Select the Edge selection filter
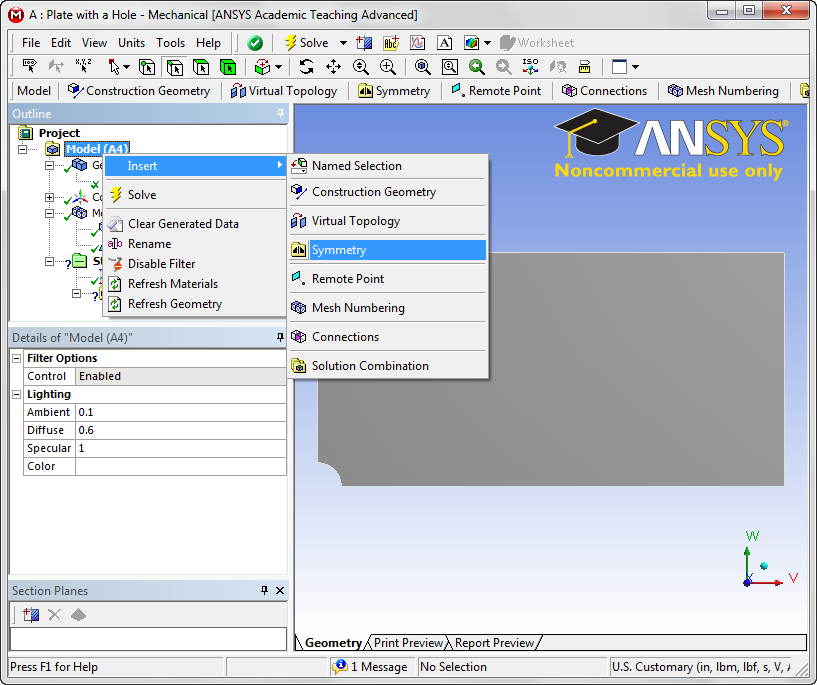 click(175, 67)
